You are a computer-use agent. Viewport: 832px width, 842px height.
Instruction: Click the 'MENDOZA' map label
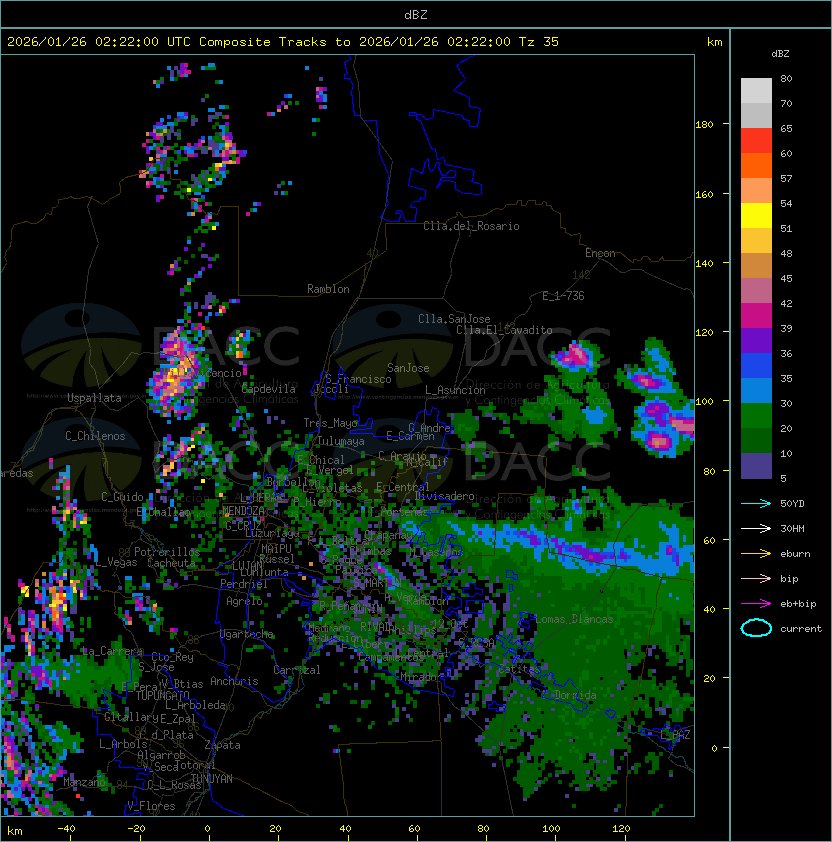(243, 510)
